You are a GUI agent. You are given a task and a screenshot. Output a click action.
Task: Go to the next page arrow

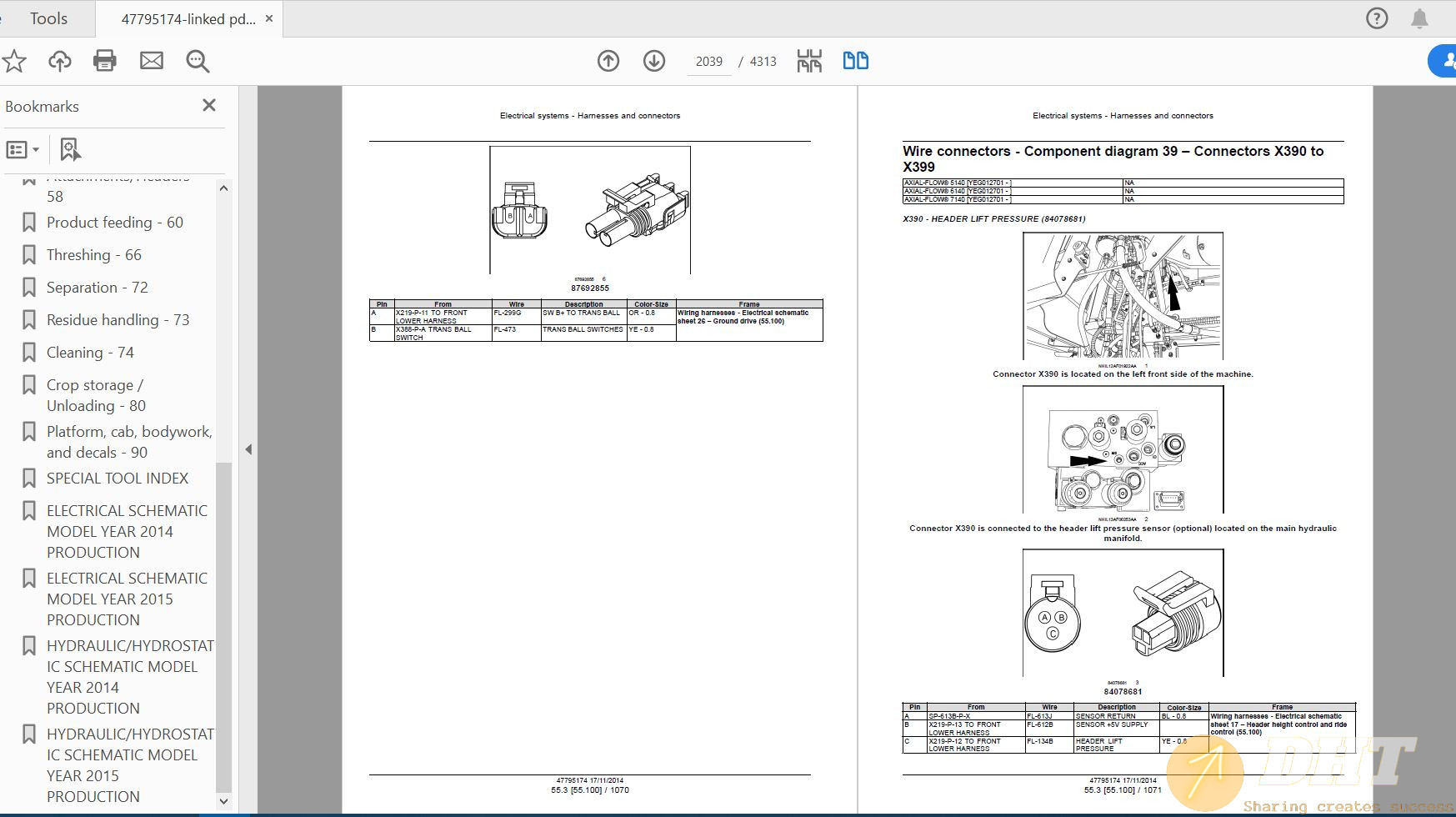(x=654, y=61)
